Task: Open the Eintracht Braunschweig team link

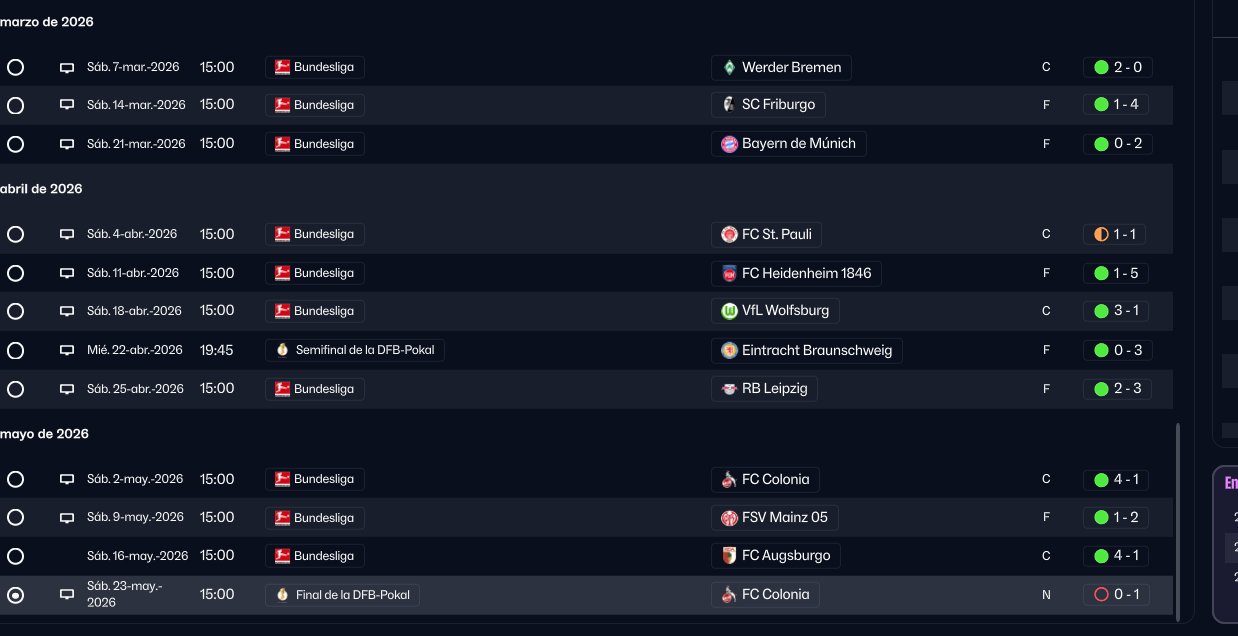Action: [816, 350]
